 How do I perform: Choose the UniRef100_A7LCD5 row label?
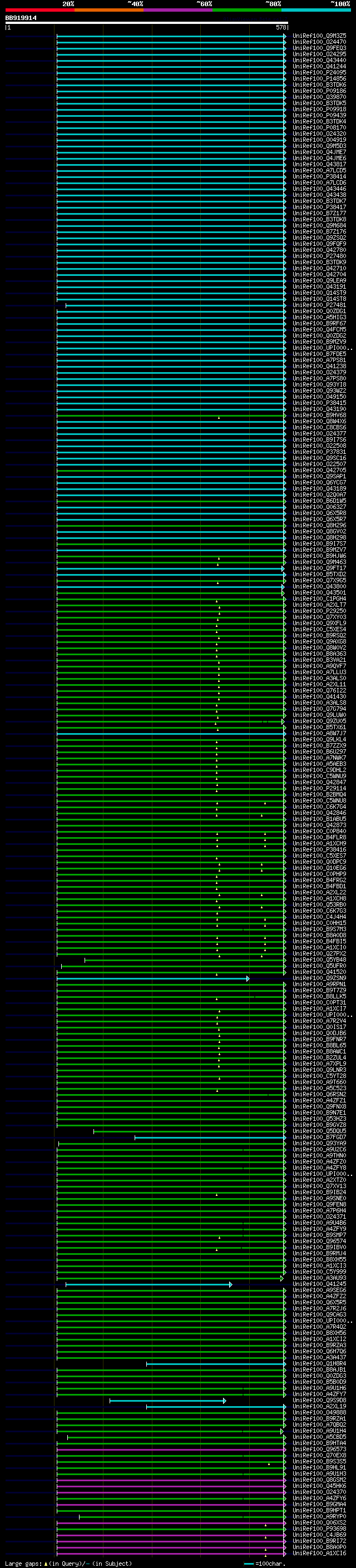(319, 170)
